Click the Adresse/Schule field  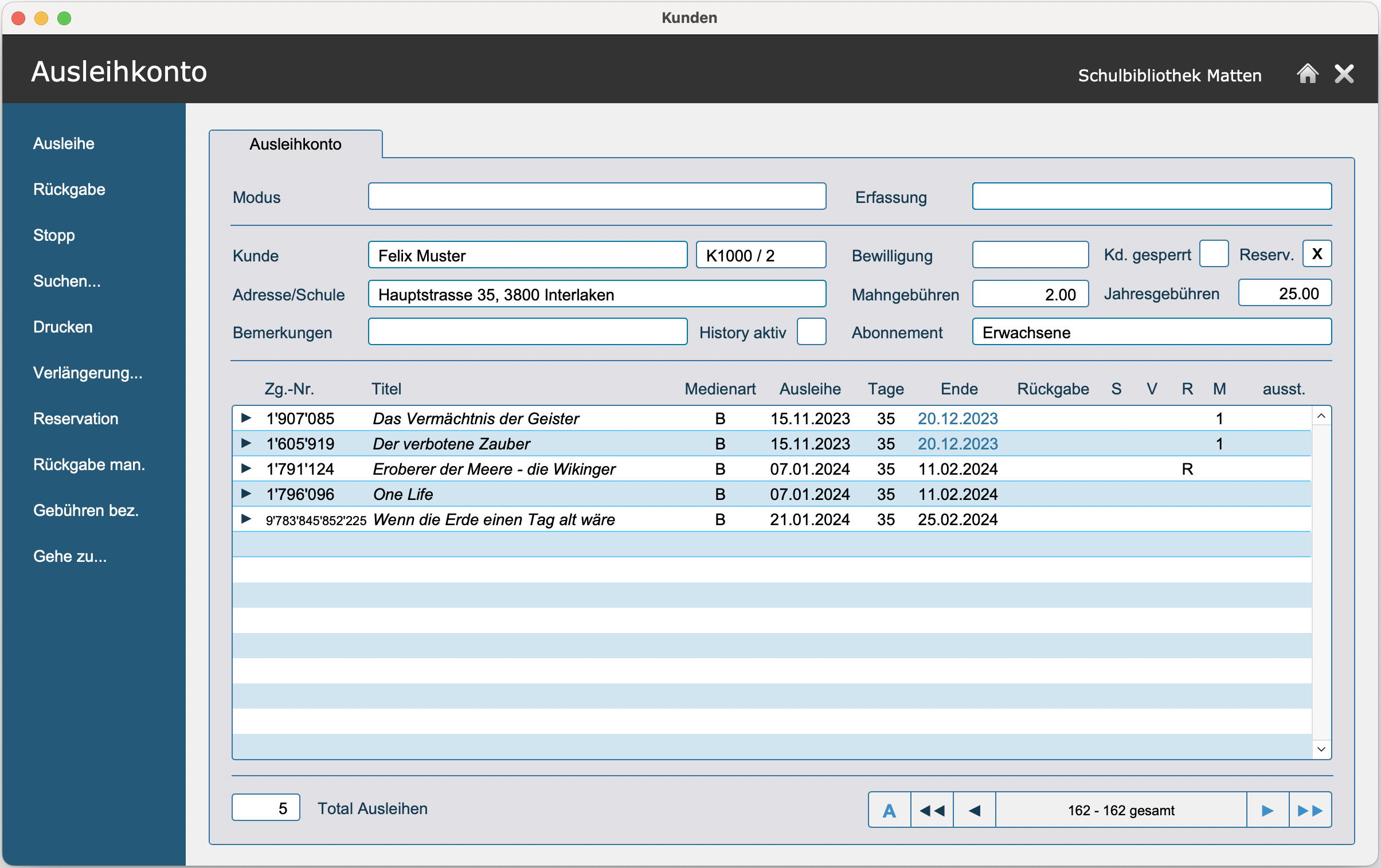point(596,294)
